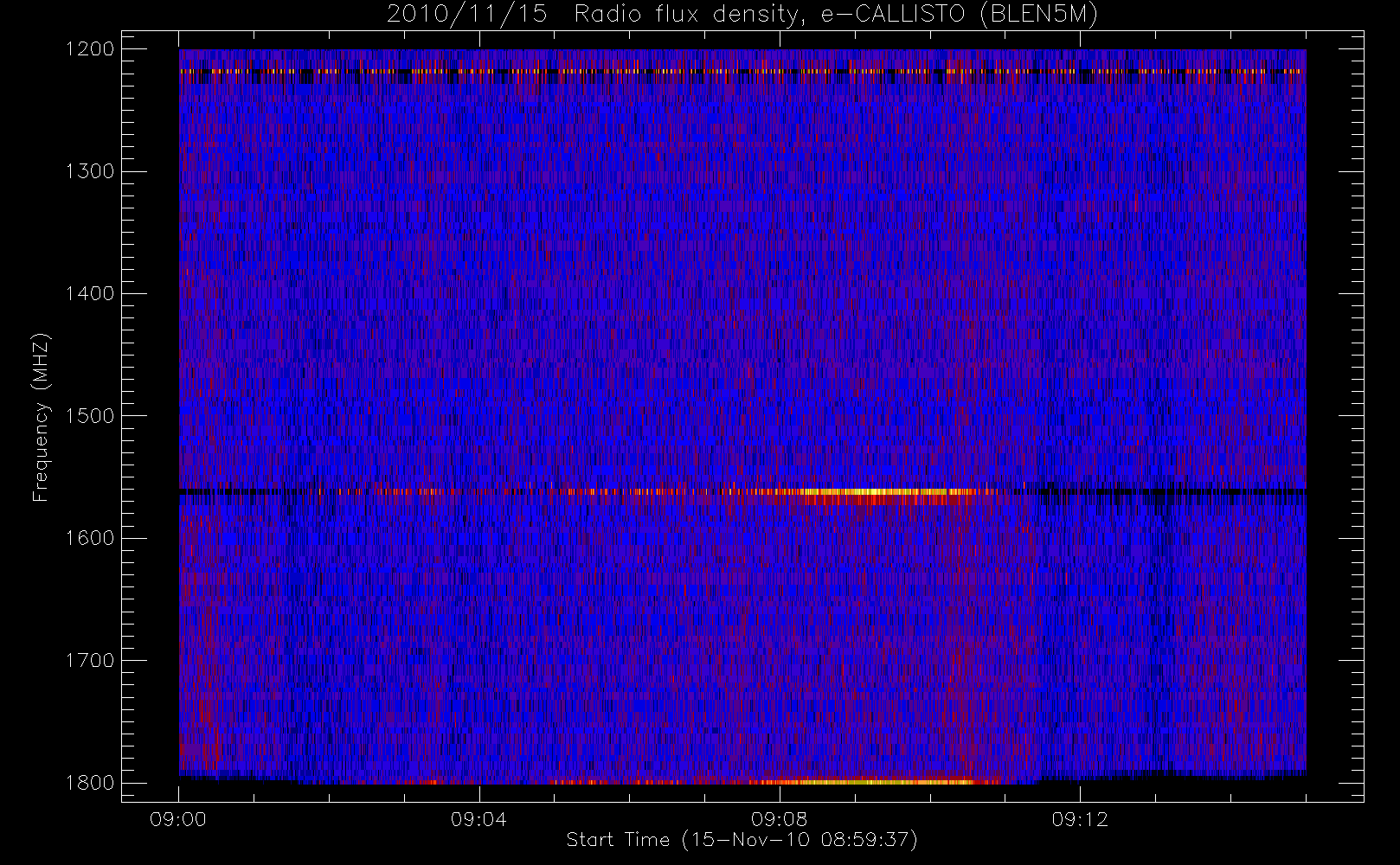Select the 1200 frequency tick label

tap(90, 49)
